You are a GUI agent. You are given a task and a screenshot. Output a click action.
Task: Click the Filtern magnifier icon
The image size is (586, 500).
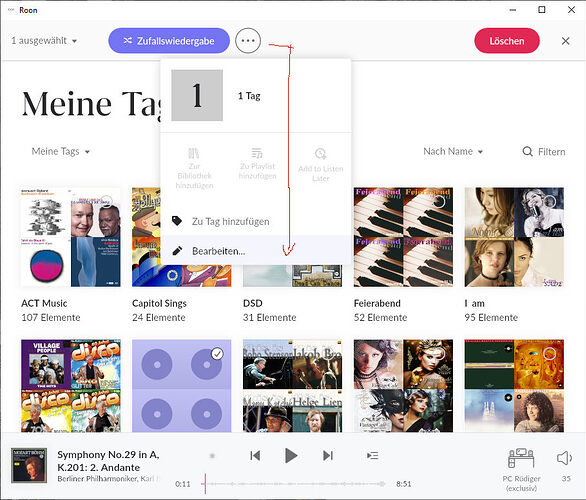coord(527,152)
